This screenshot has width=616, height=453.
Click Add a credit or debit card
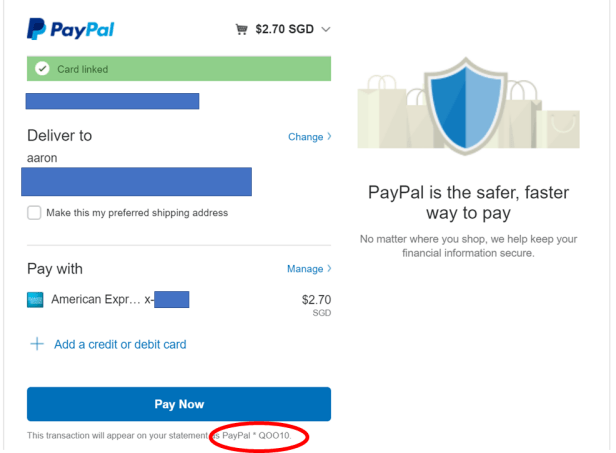point(120,345)
